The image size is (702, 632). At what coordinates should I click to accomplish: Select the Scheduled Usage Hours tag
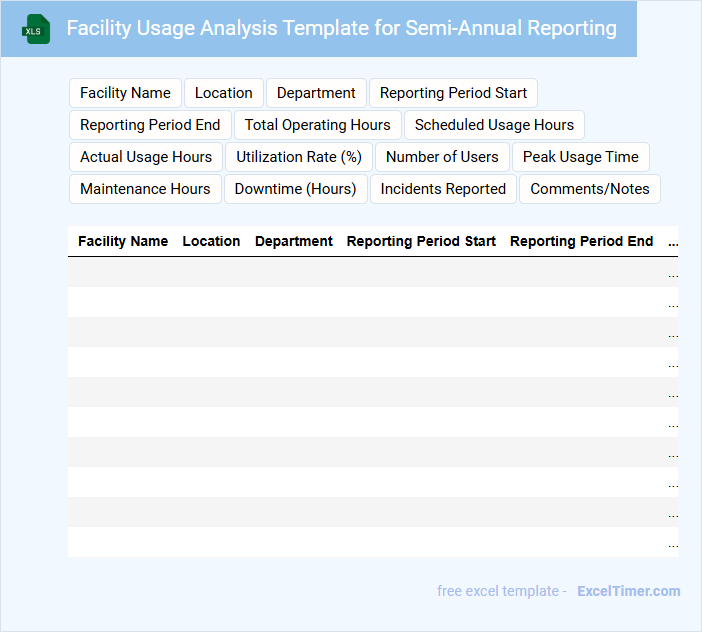tap(494, 125)
